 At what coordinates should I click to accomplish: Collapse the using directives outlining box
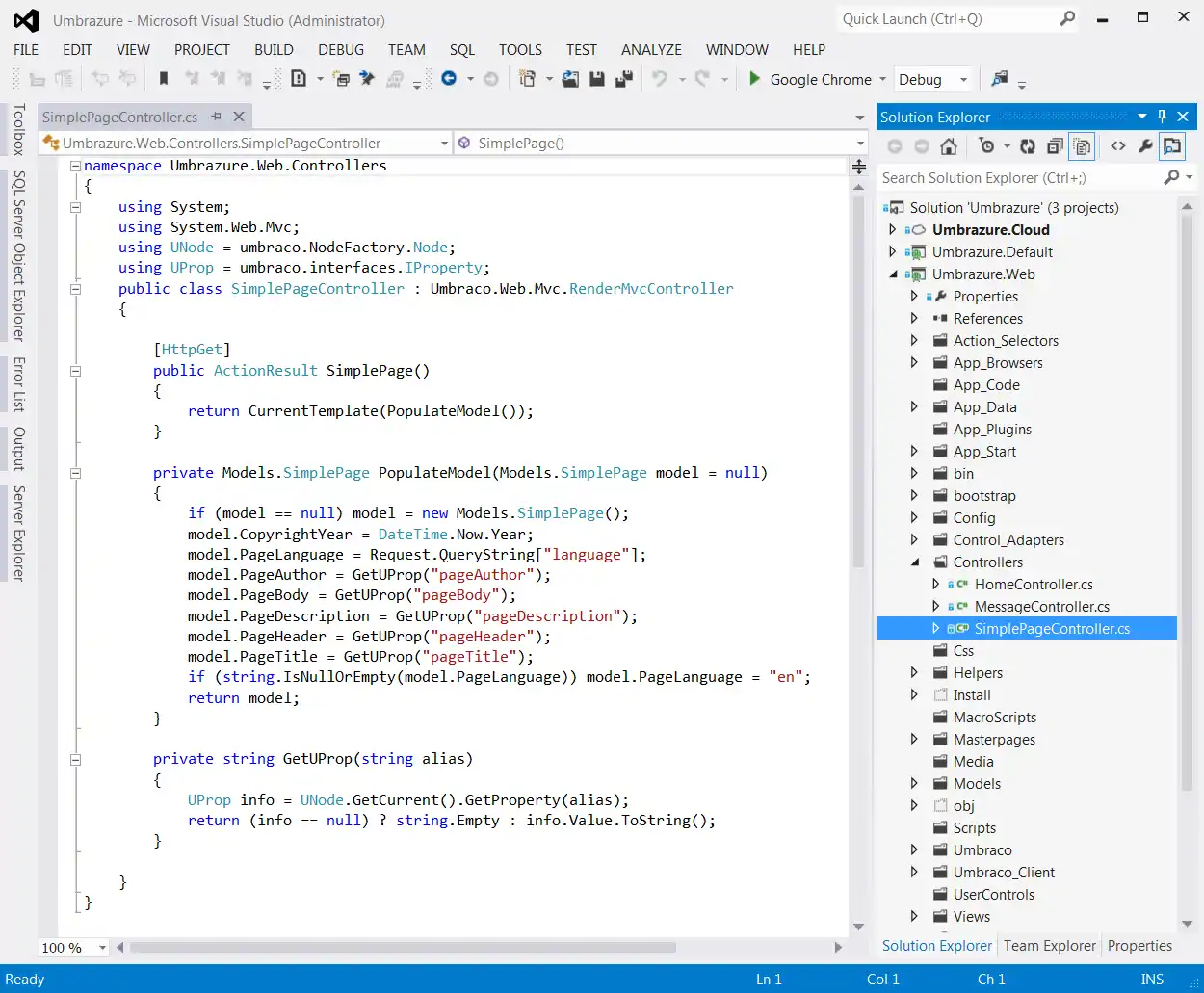tap(75, 207)
